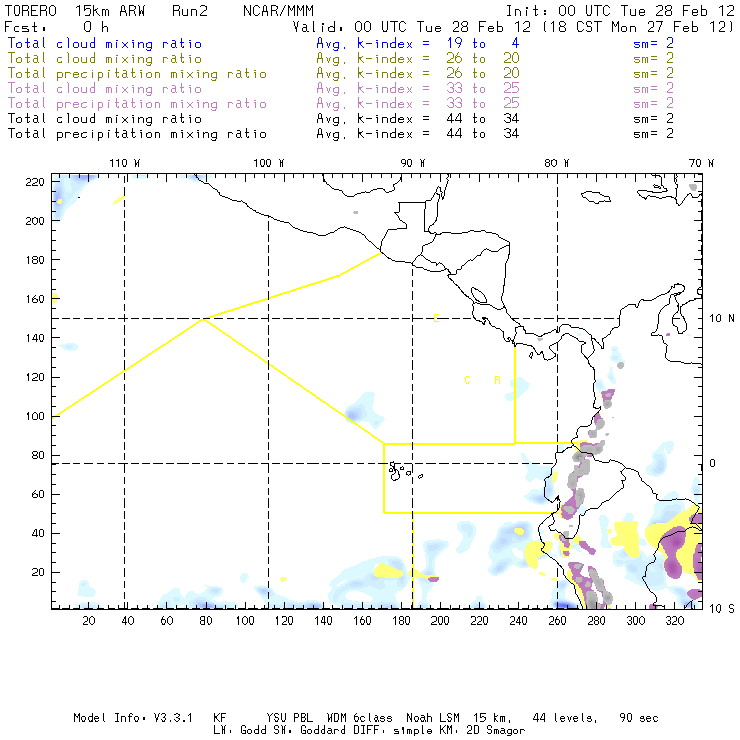Image resolution: width=740 pixels, height=740 pixels.
Task: Click the 'WDM 6class' model info text
Action: pyautogui.click(x=360, y=718)
